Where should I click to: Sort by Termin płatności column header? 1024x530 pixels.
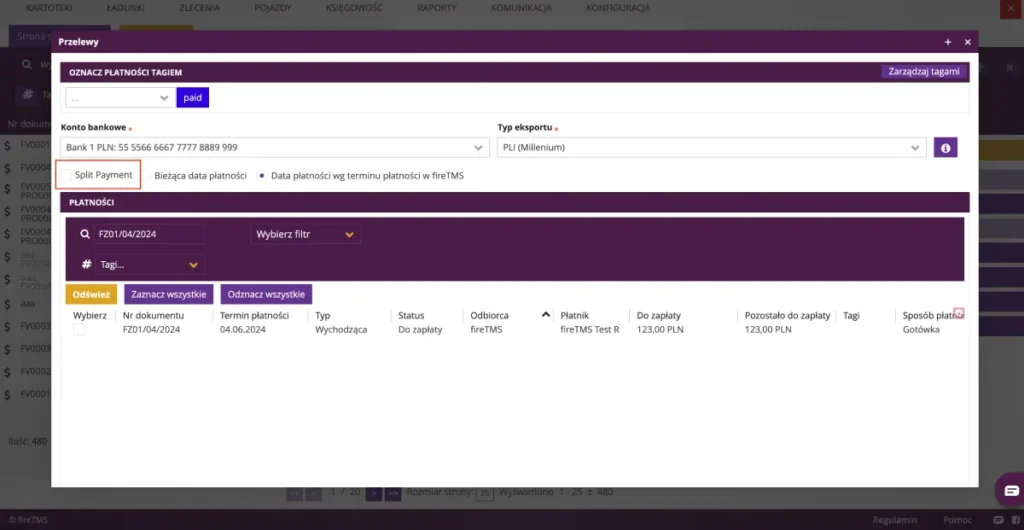255,315
